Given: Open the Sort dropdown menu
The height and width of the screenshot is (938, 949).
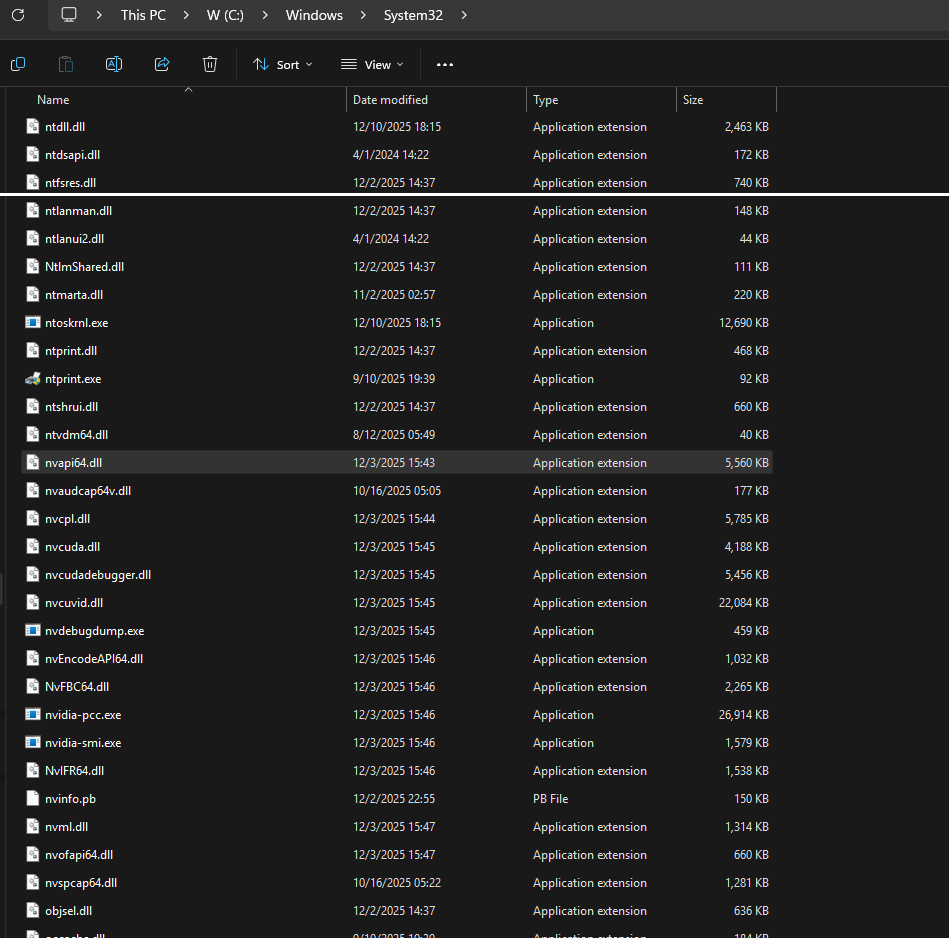Looking at the screenshot, I should pos(283,65).
